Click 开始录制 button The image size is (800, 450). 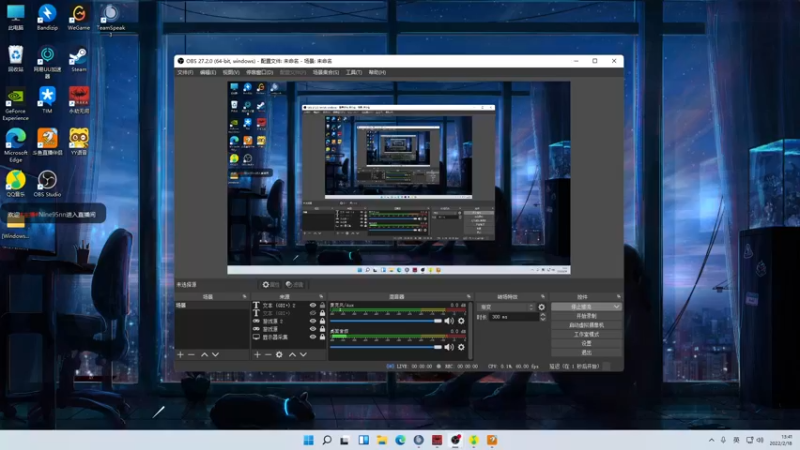click(586, 316)
